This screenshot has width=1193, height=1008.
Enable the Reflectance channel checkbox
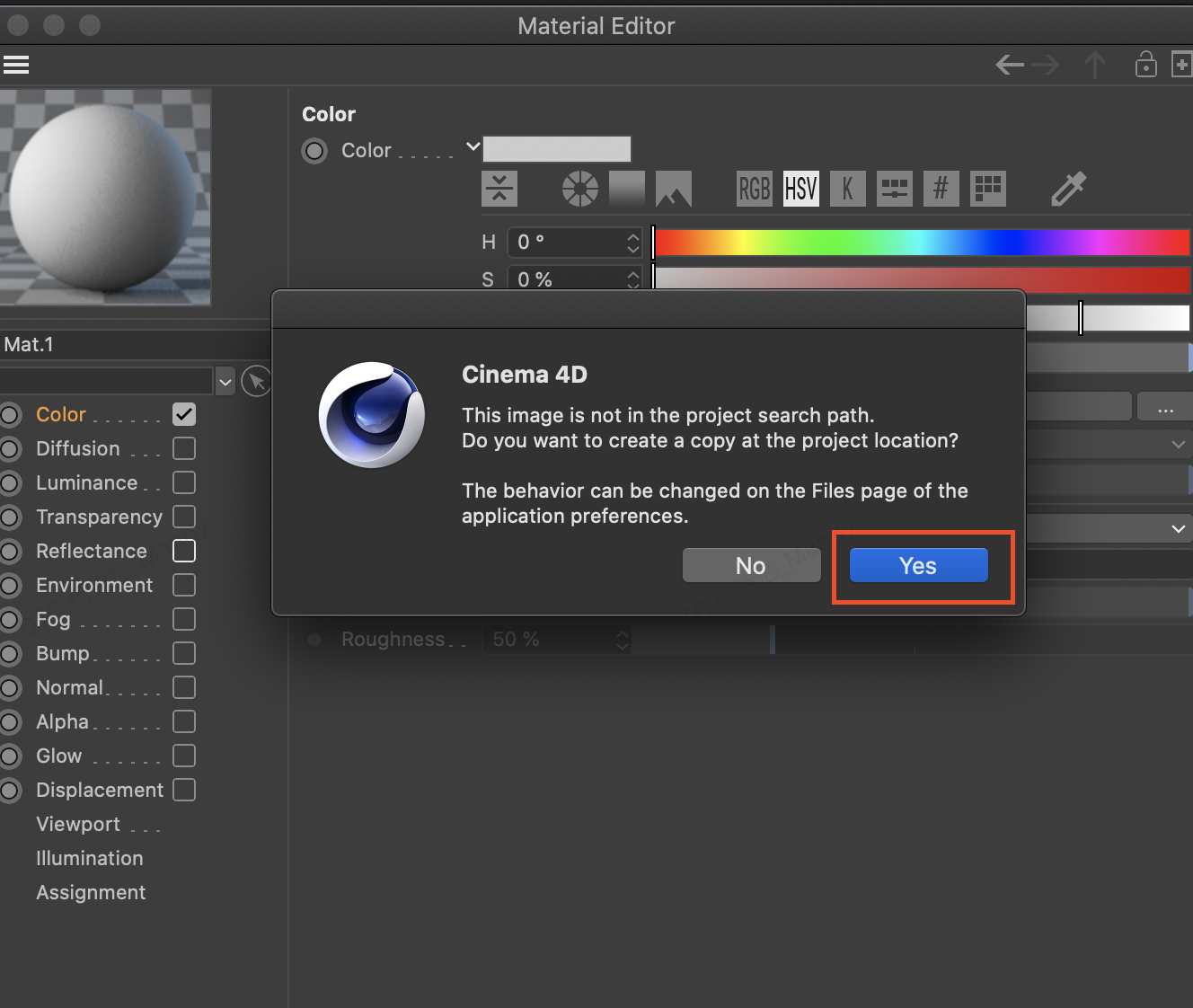(x=184, y=551)
